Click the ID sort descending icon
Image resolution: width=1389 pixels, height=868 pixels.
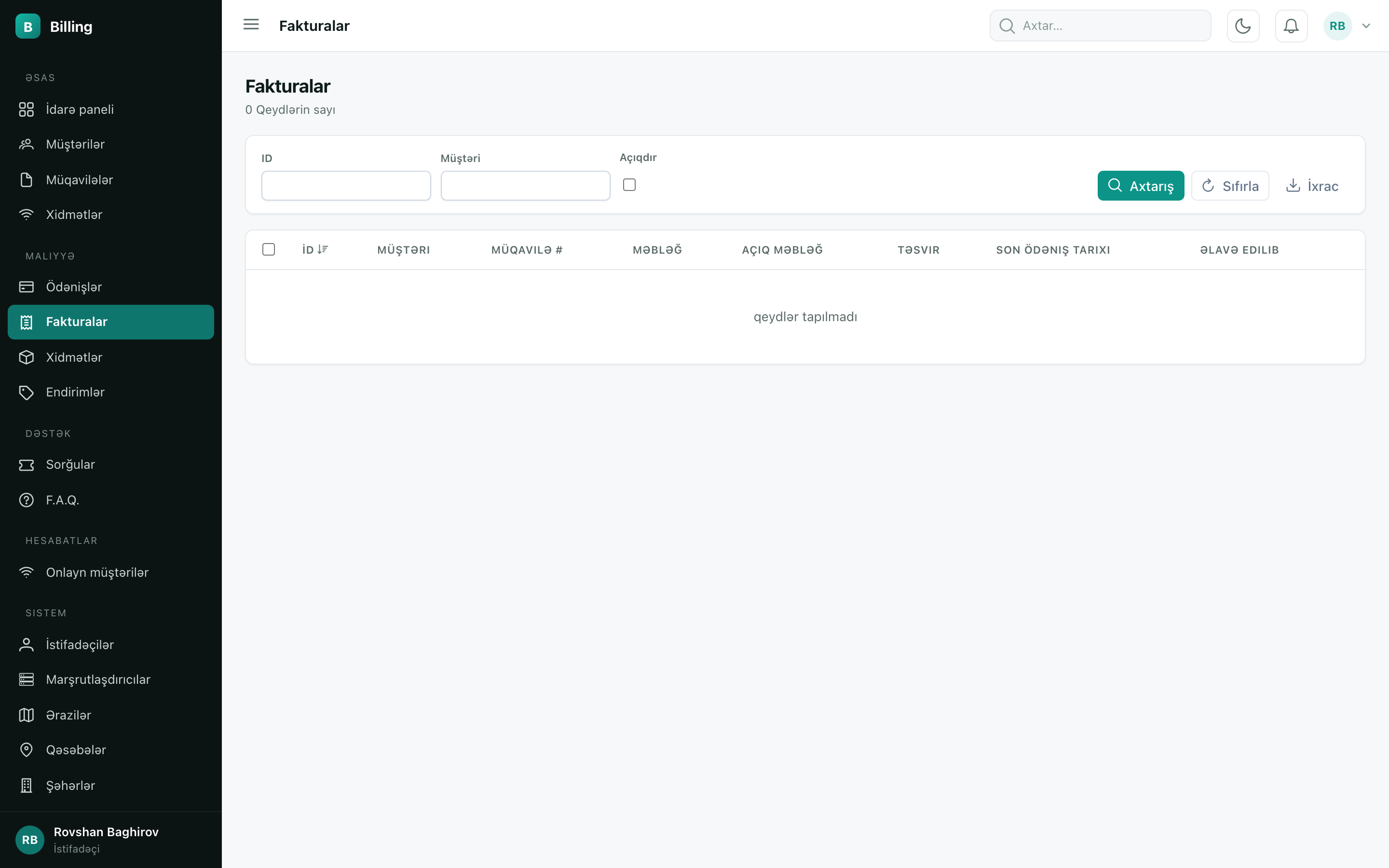tap(323, 249)
